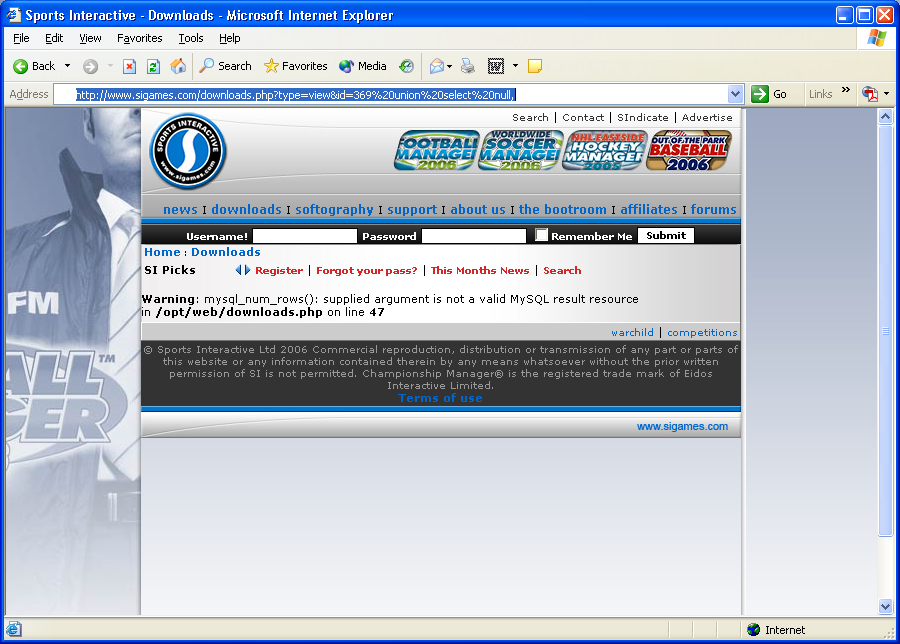Click the Sports Interactive round logo
900x644 pixels.
pyautogui.click(x=188, y=152)
